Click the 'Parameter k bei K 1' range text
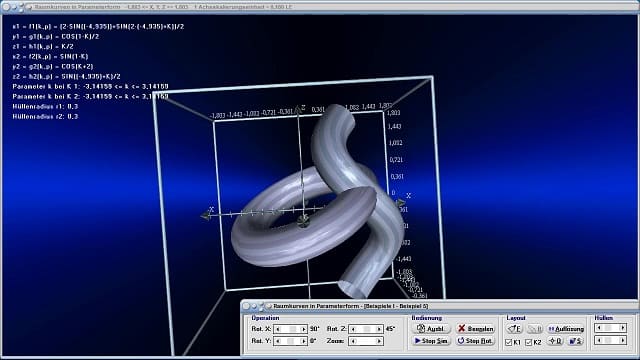This screenshot has width=640, height=360. 90,87
